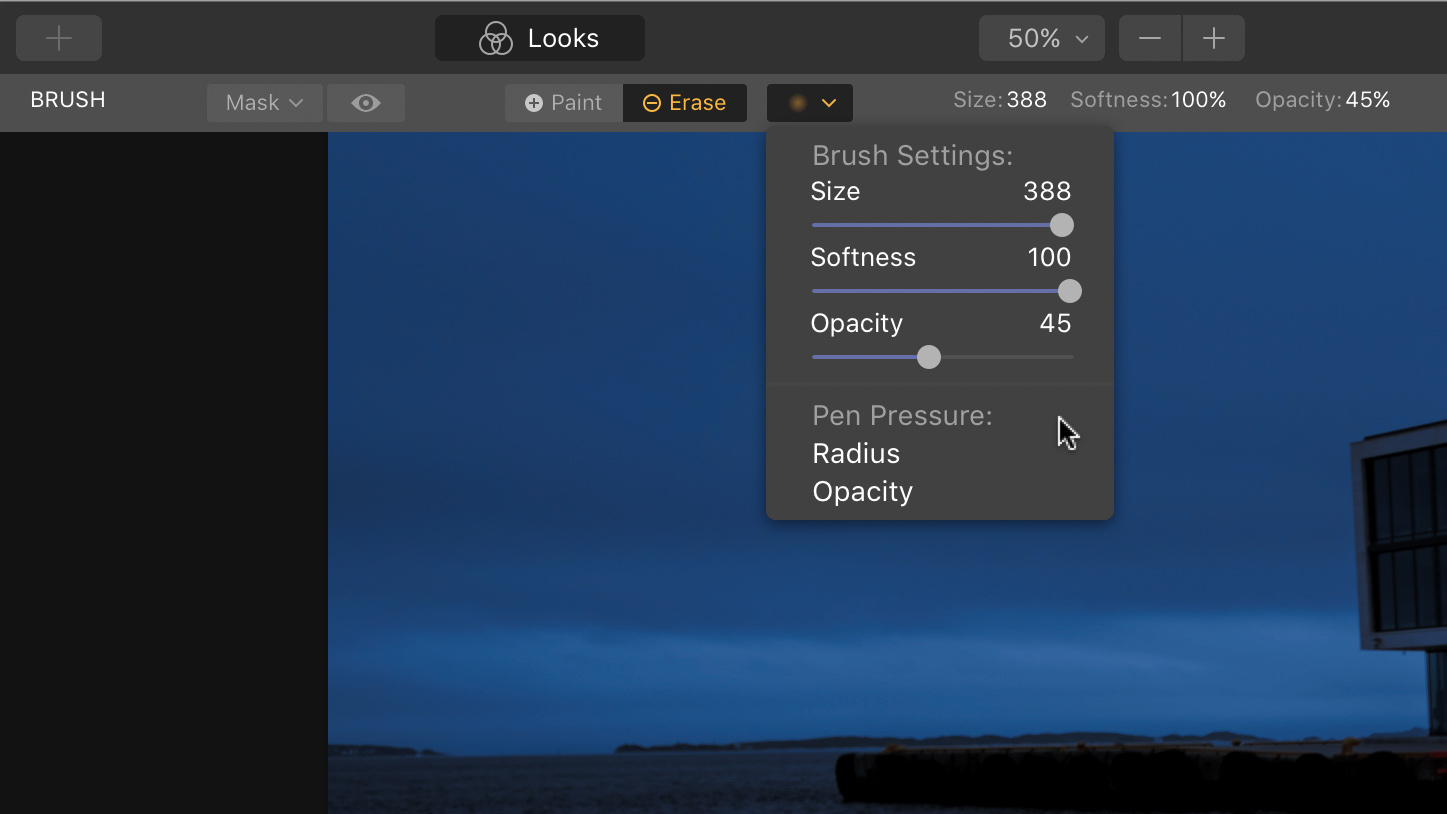Adjust the Size slider handle
Viewport: 1447px width, 814px height.
(1062, 225)
